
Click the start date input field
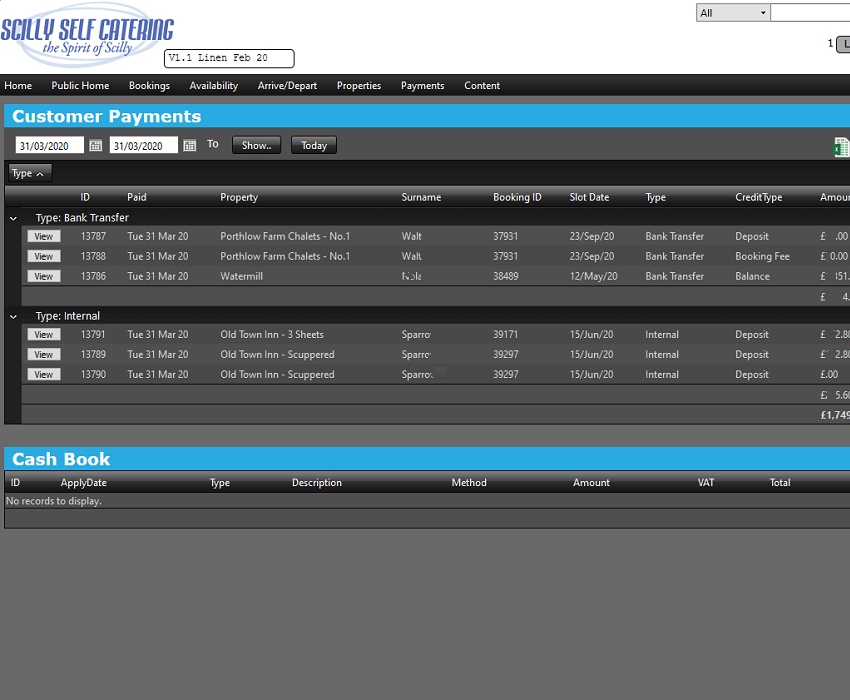pyautogui.click(x=50, y=146)
